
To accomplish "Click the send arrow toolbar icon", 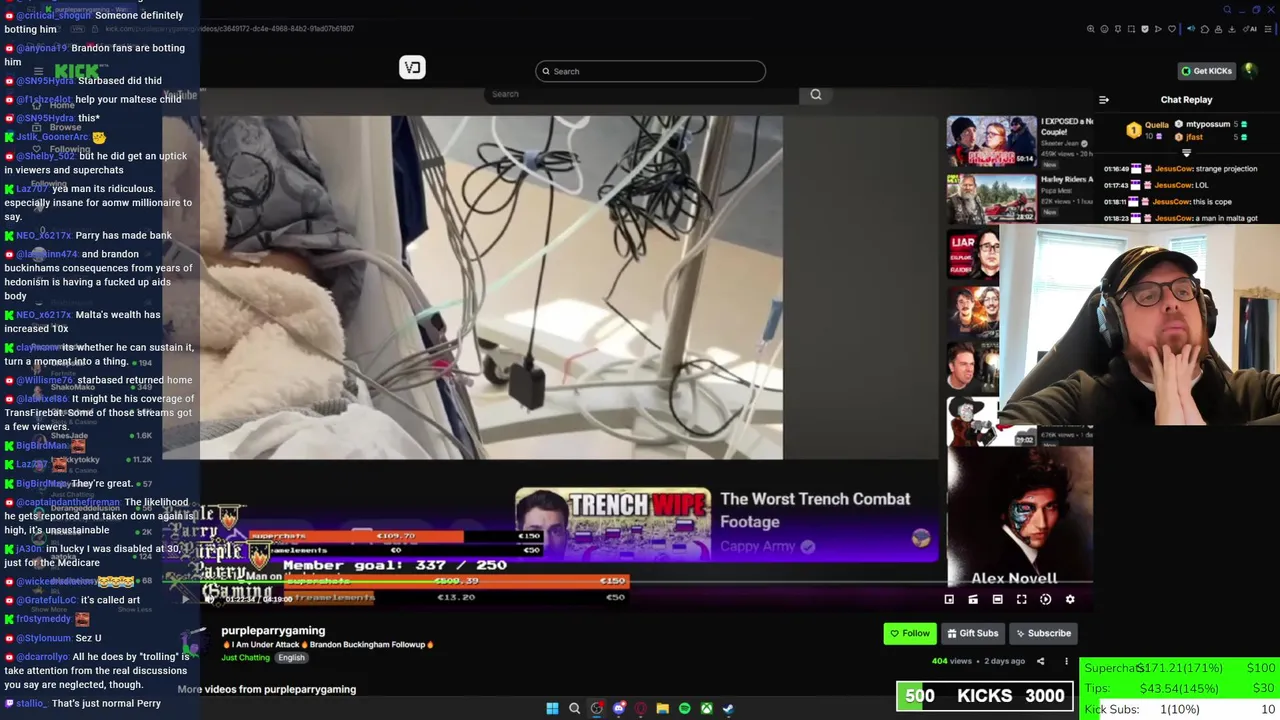I will pyautogui.click(x=1158, y=29).
